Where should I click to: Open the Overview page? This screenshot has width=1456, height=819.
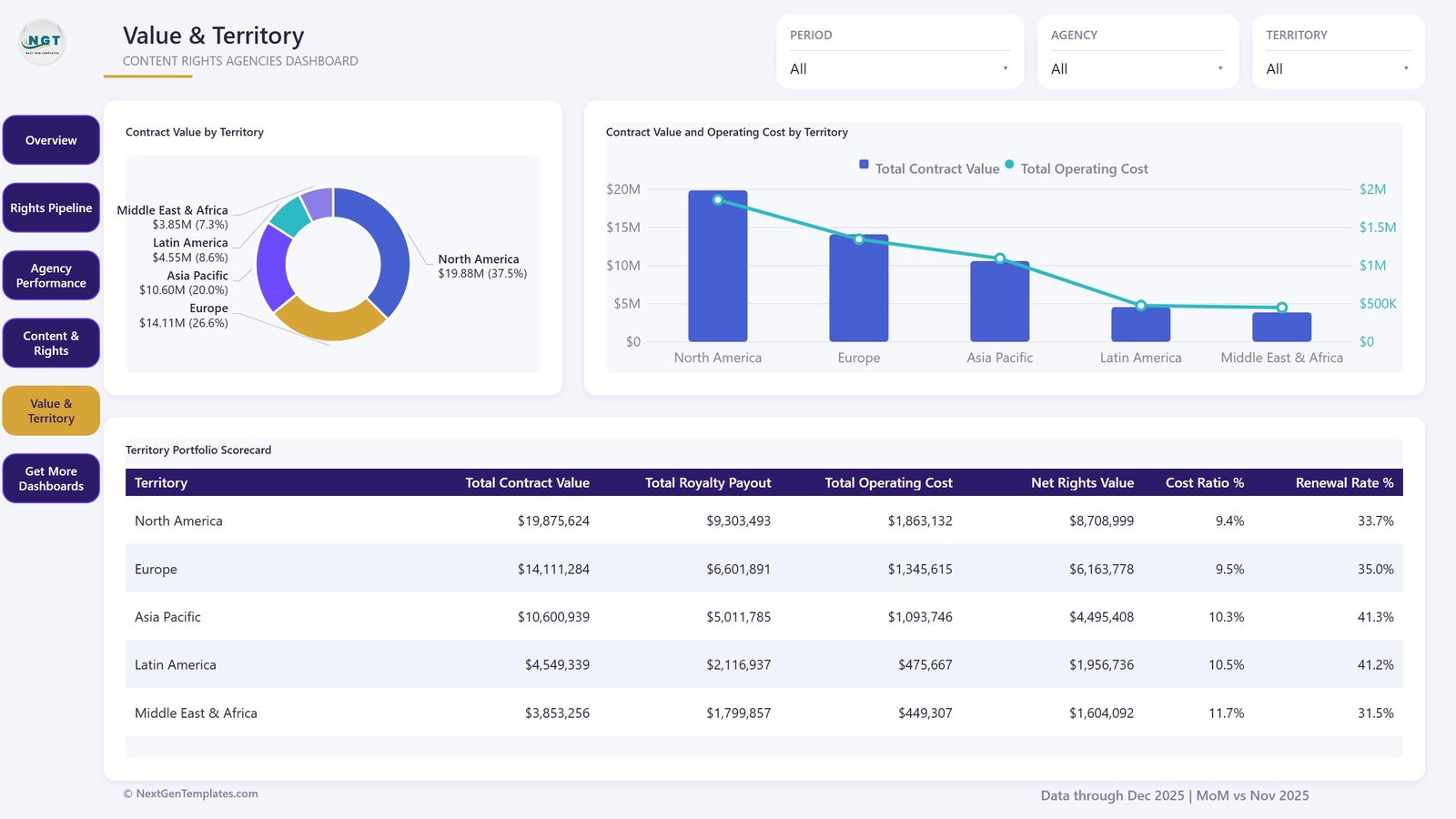click(51, 140)
